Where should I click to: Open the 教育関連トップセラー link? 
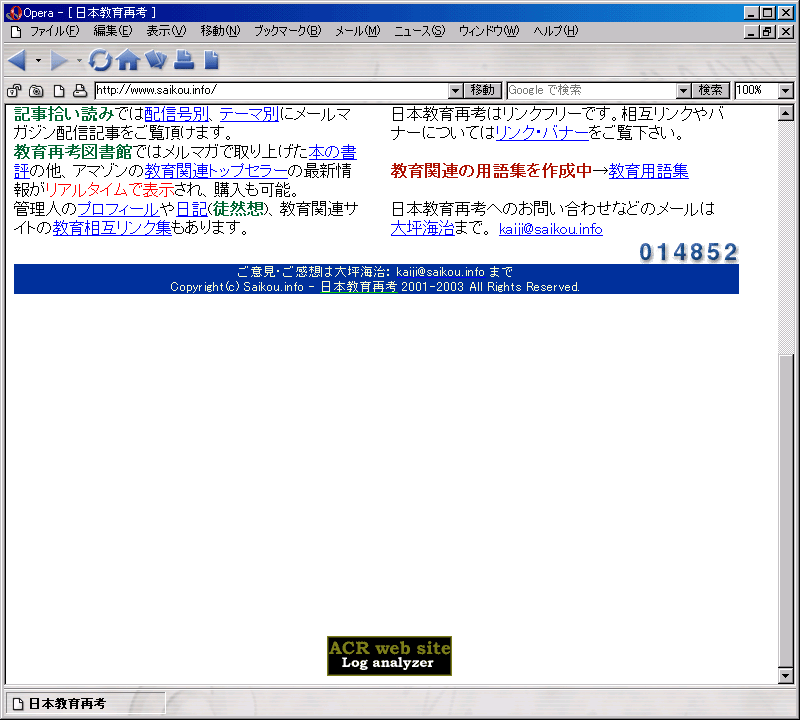(x=216, y=171)
